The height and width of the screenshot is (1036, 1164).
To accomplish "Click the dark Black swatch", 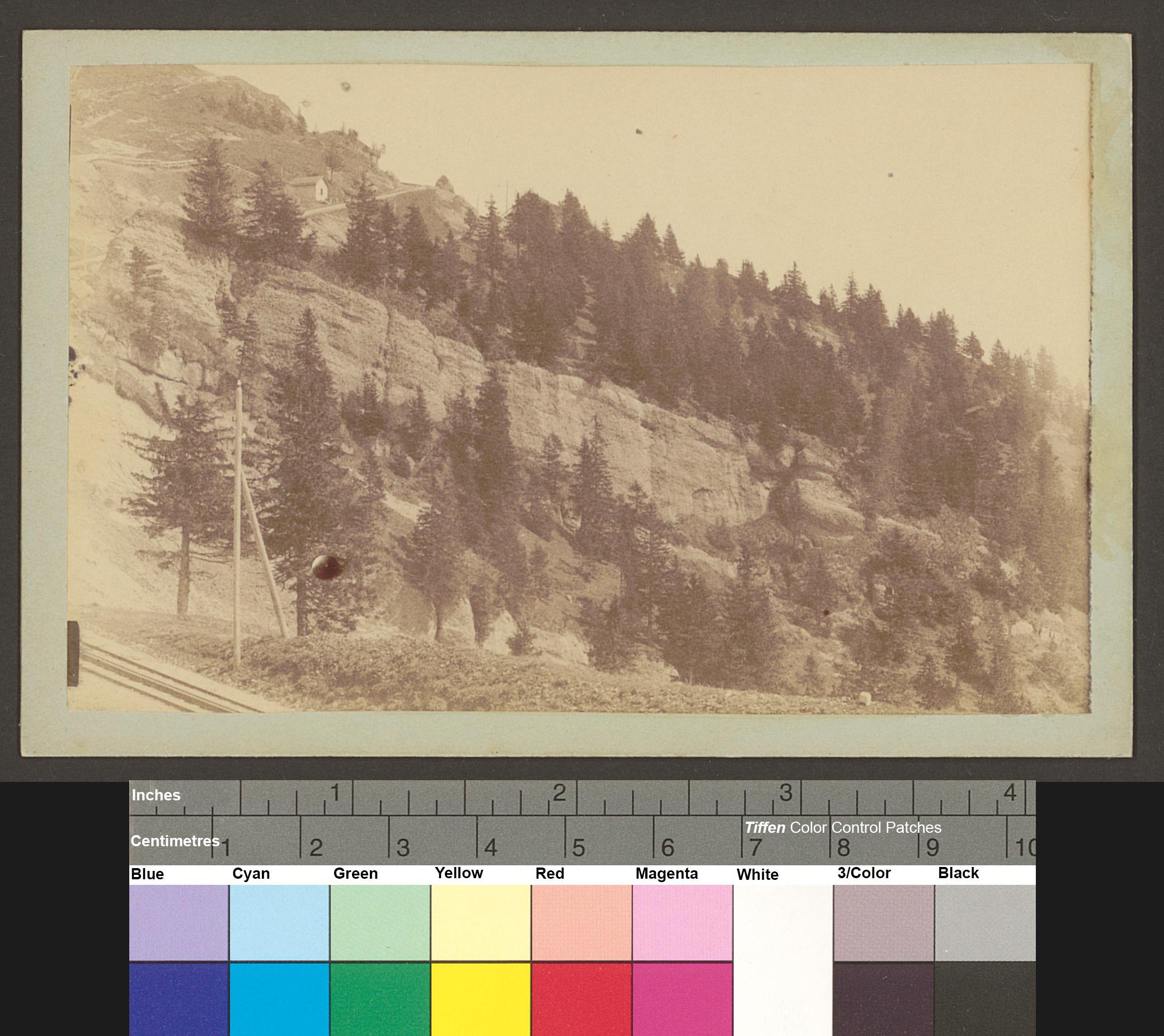I will [985, 999].
